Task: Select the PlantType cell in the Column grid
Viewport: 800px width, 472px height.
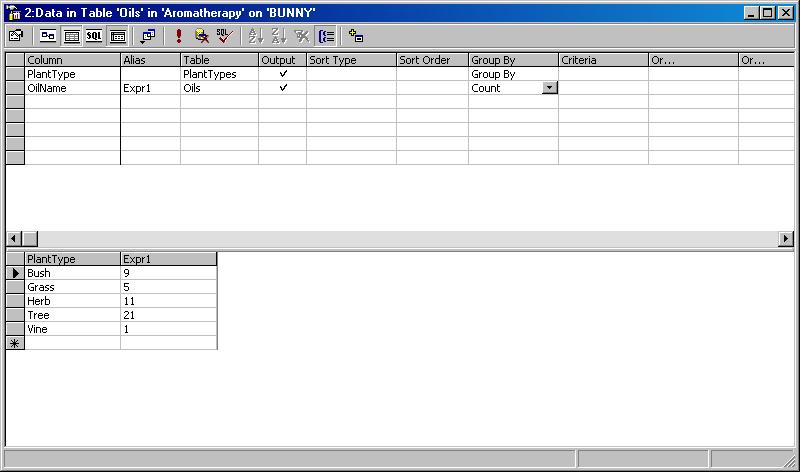Action: click(72, 73)
